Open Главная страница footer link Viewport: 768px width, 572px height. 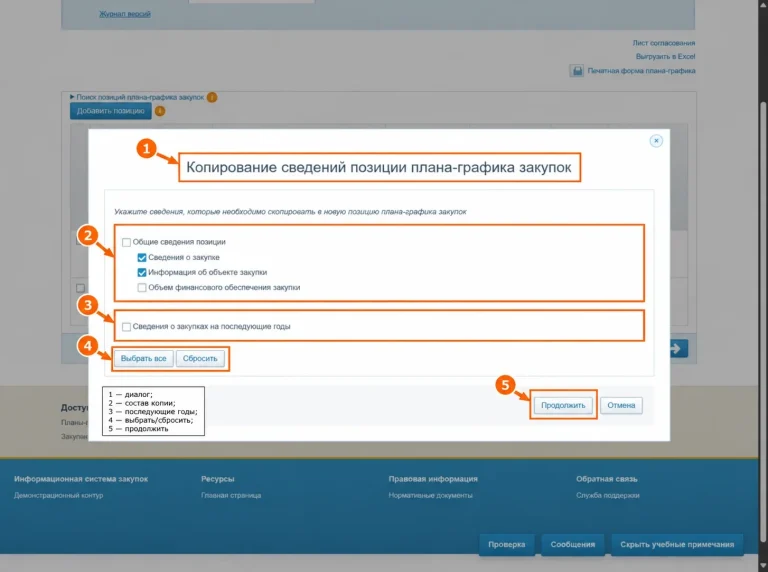click(231, 496)
